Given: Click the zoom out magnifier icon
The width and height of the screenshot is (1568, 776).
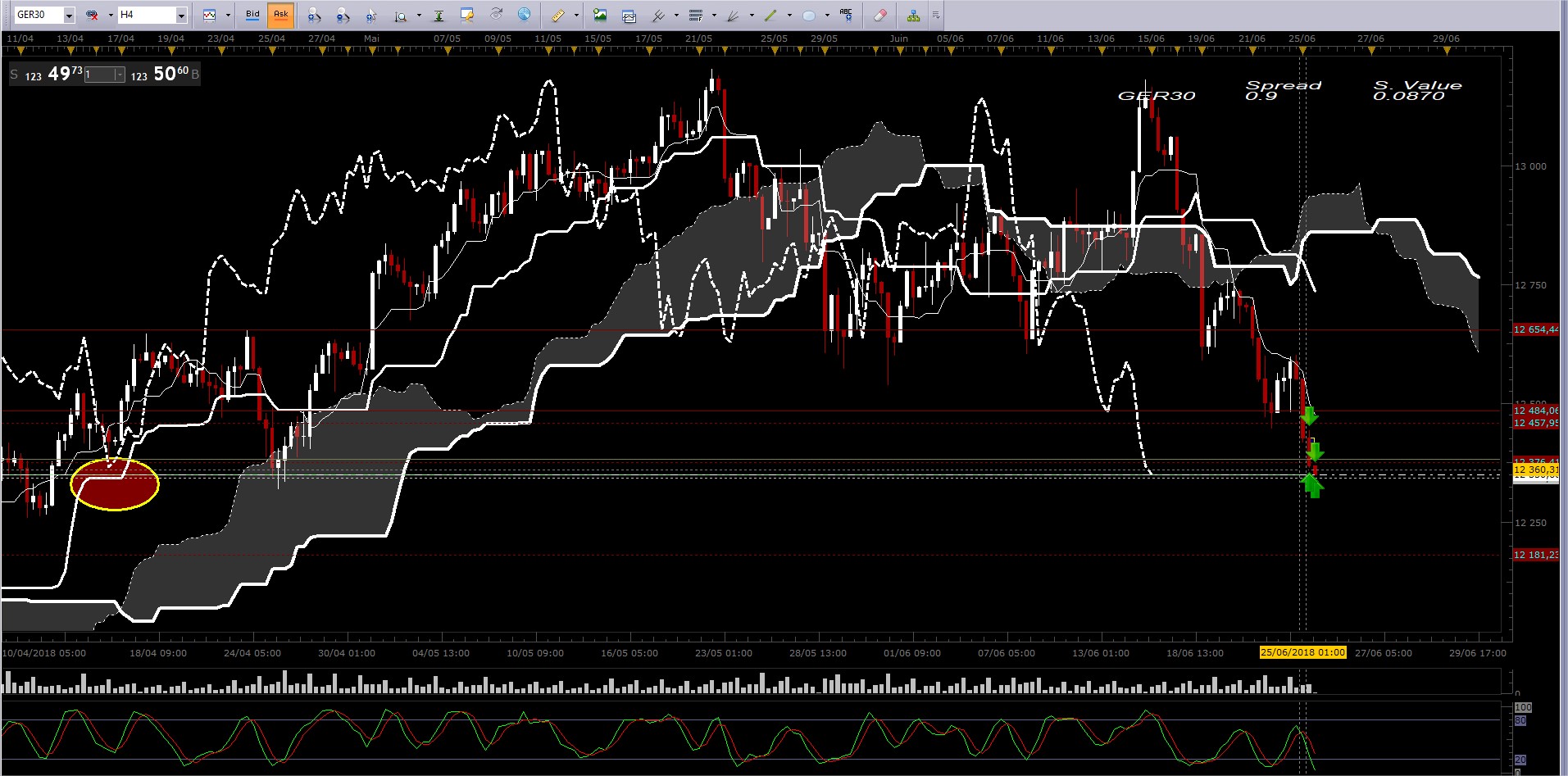Looking at the screenshot, I should click(x=343, y=15).
